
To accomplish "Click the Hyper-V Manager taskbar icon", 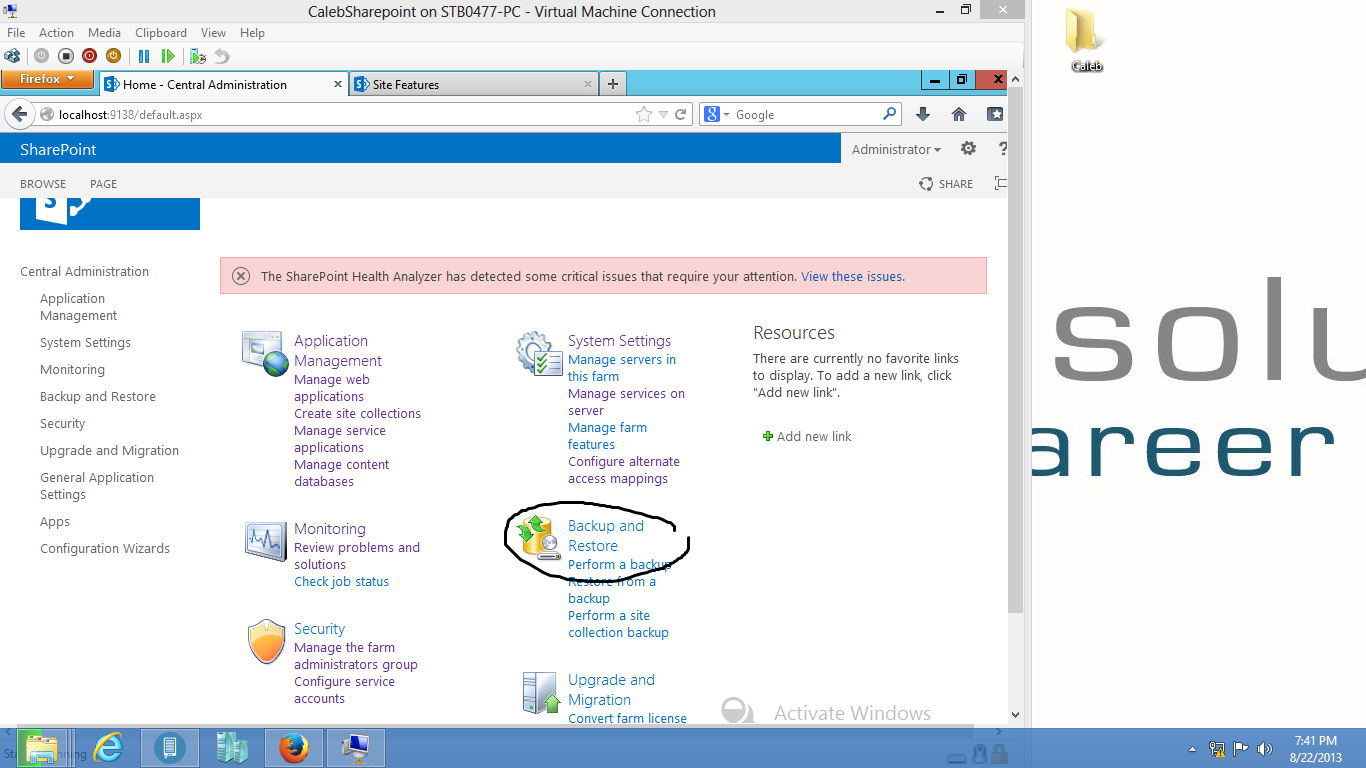I will coord(232,747).
